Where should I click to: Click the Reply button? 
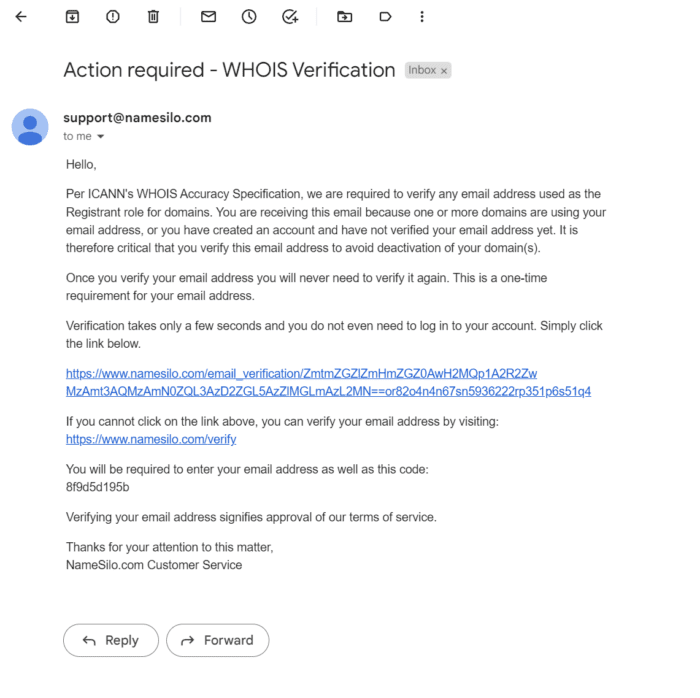pyautogui.click(x=110, y=640)
